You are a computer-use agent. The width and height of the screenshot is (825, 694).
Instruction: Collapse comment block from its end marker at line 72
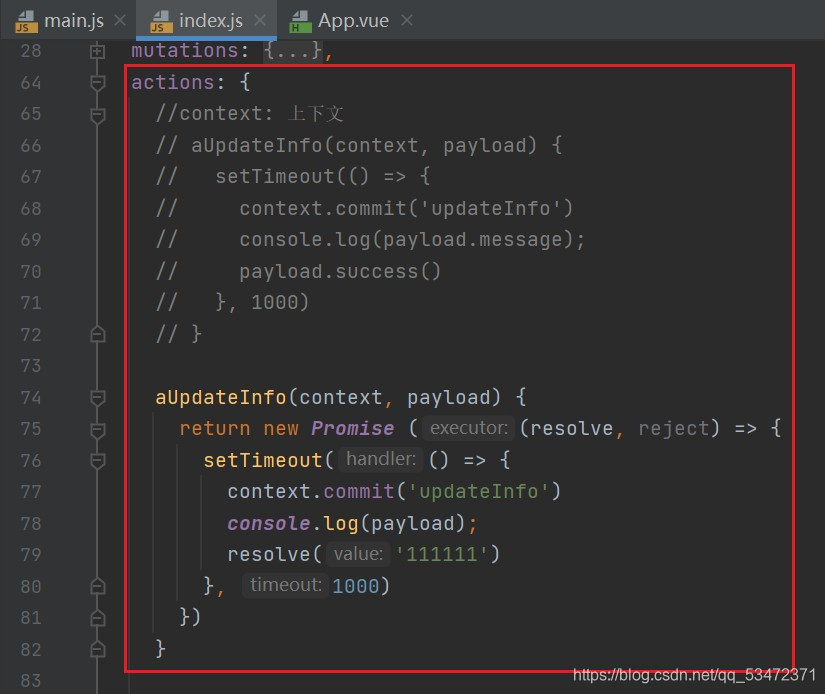point(97,335)
